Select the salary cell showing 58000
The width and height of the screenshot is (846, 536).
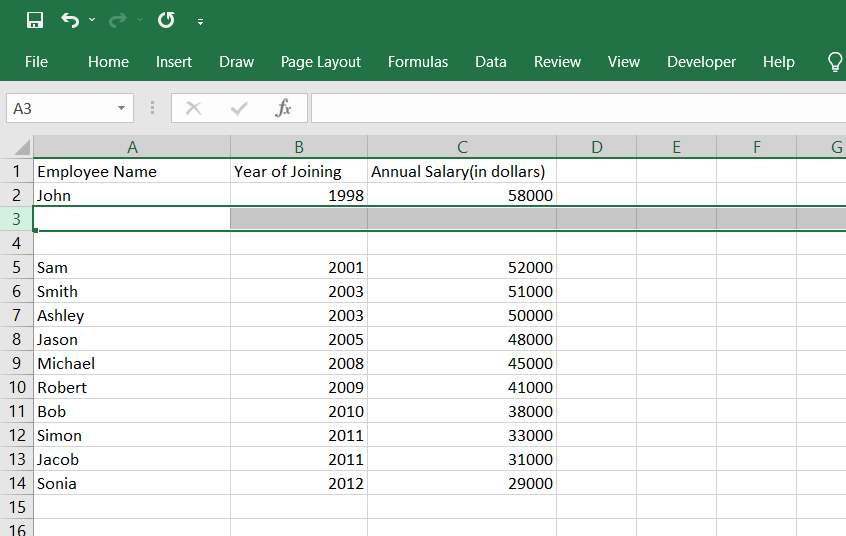click(x=462, y=195)
